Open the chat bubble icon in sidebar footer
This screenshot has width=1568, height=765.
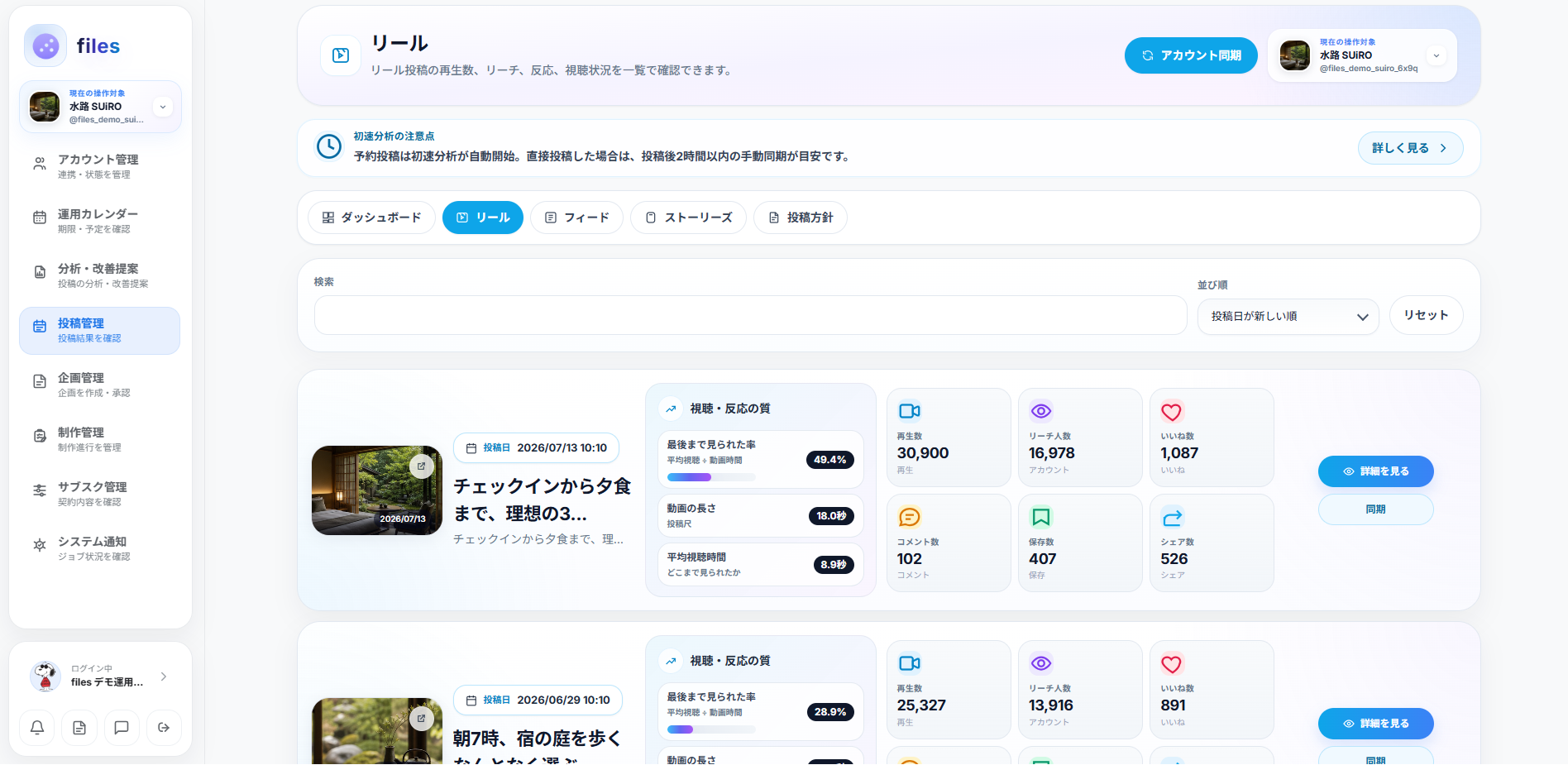122,728
